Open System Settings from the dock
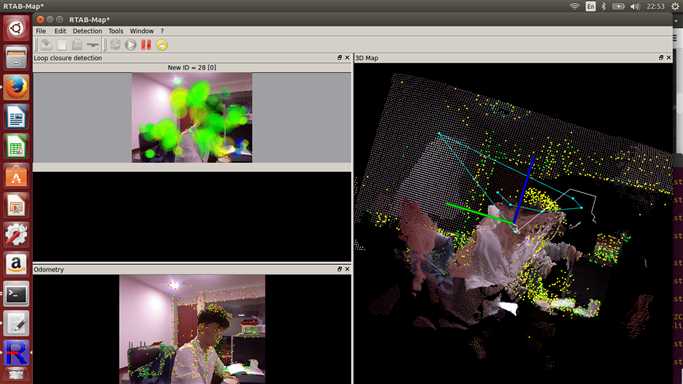The height and width of the screenshot is (384, 683). point(16,236)
